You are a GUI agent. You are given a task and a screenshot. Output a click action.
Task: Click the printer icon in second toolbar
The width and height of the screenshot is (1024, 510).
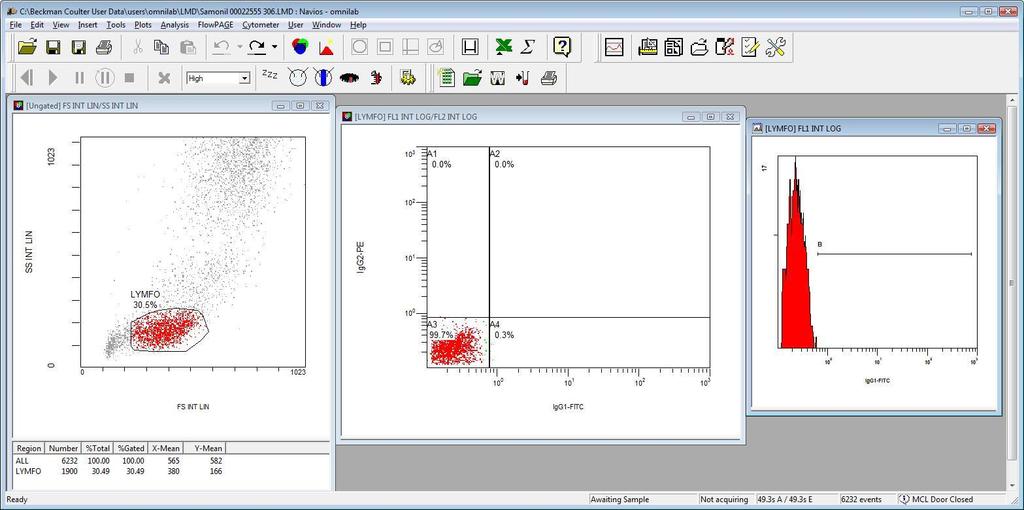click(x=549, y=78)
